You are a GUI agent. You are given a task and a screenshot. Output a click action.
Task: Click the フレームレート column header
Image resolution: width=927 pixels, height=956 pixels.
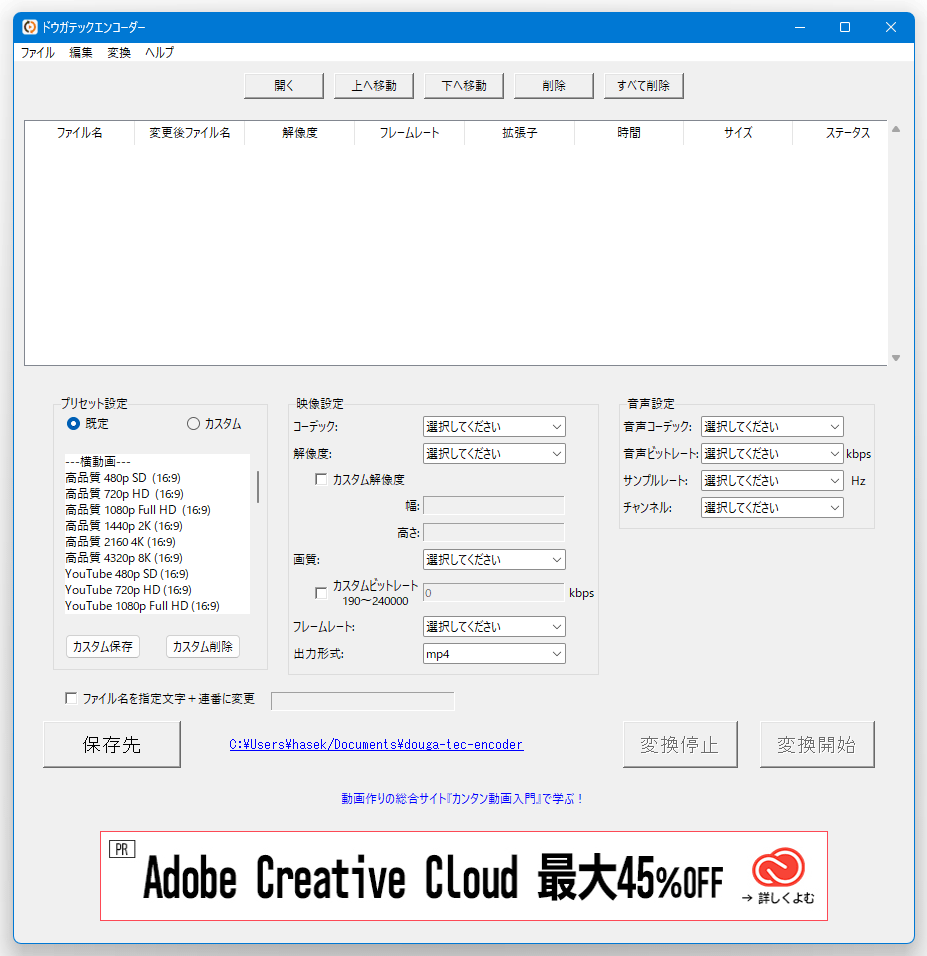coord(409,133)
